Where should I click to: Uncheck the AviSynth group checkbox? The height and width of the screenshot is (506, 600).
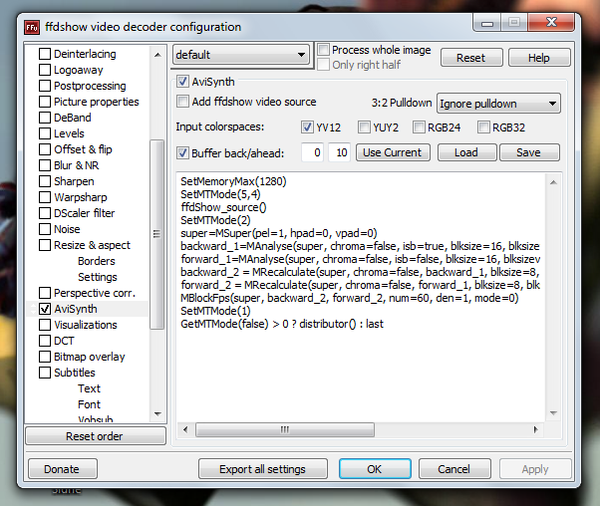click(183, 82)
